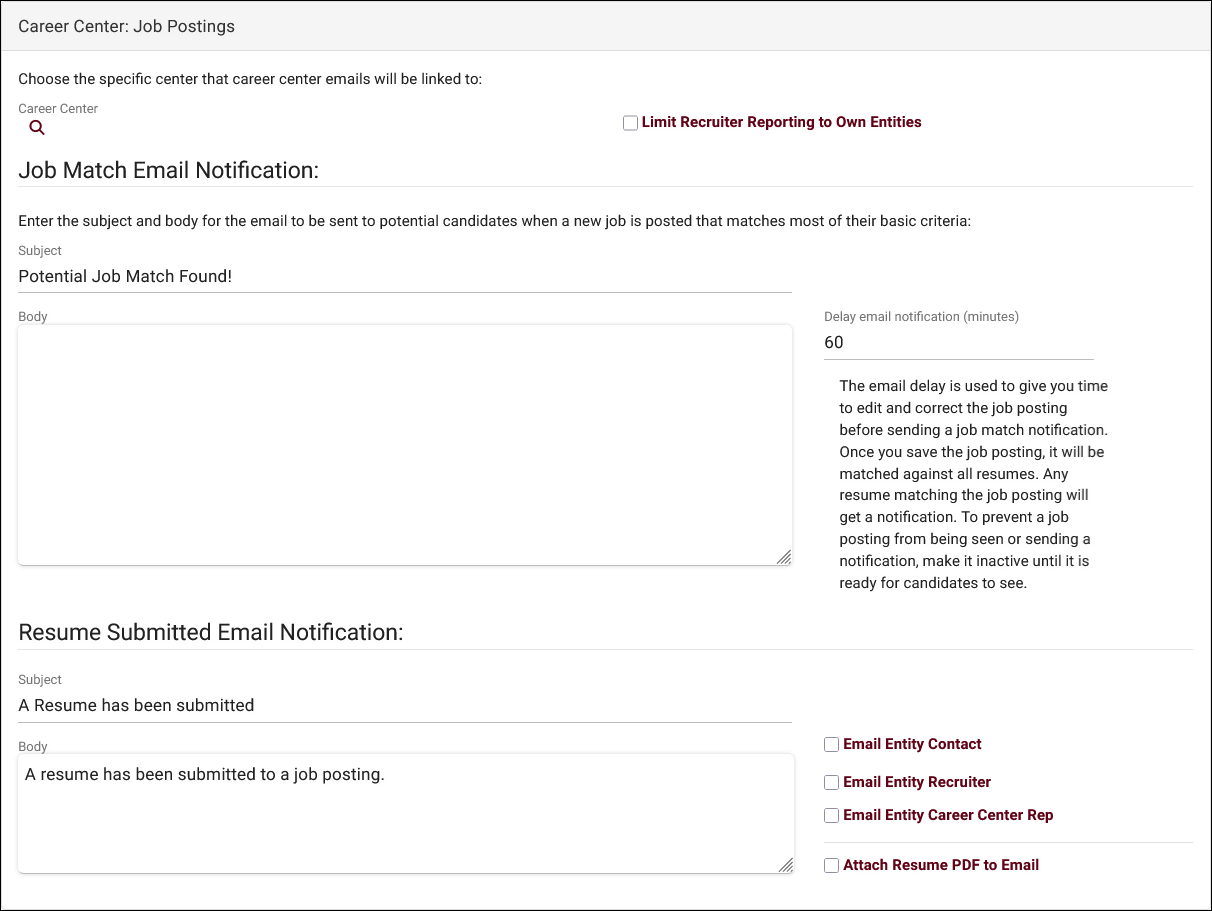The width and height of the screenshot is (1212, 911).
Task: Click the 'Delay email notification (minutes)' label
Action: coord(921,316)
